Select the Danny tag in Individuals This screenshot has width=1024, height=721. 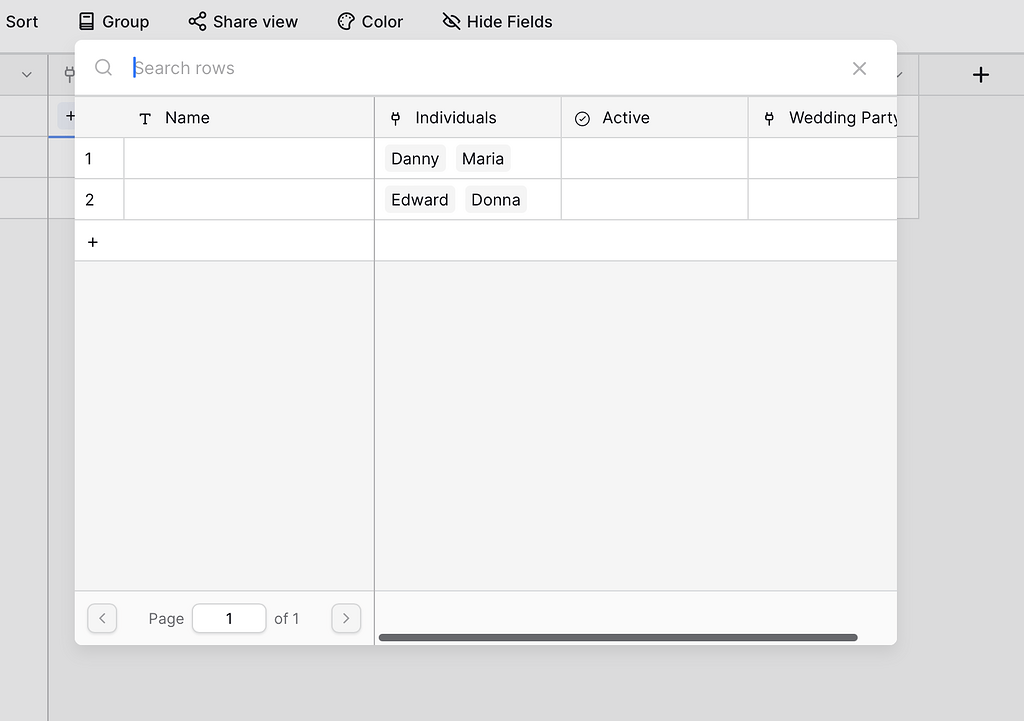tap(414, 158)
